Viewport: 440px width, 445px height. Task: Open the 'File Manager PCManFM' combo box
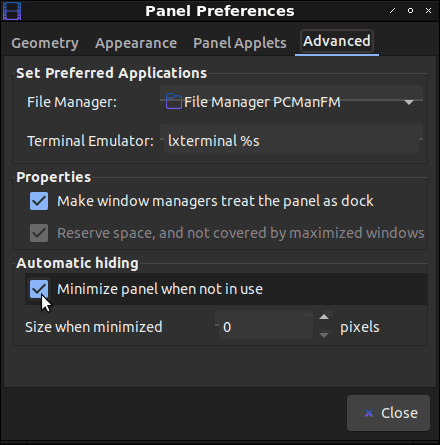[292, 102]
